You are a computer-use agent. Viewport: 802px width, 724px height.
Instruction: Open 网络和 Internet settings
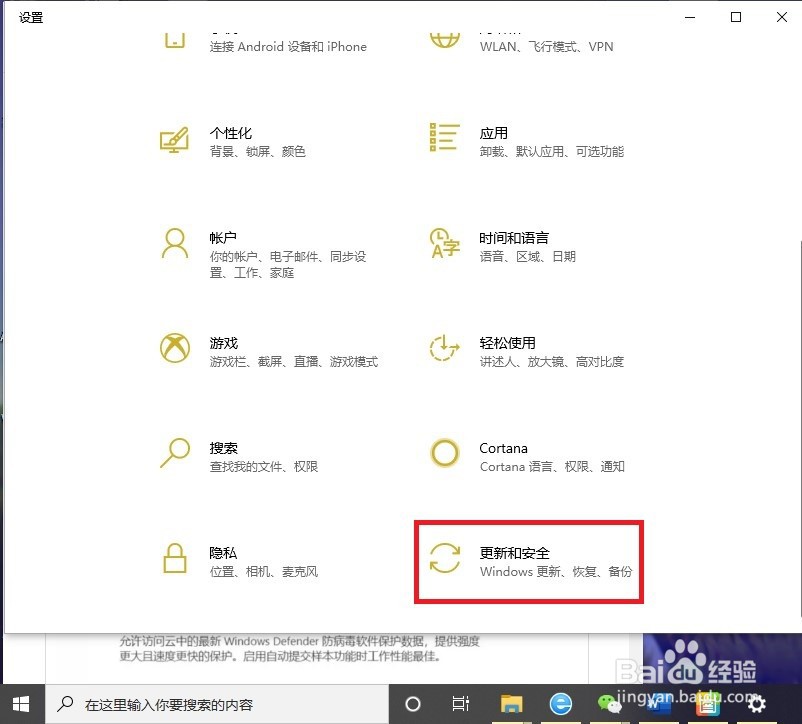(x=530, y=40)
